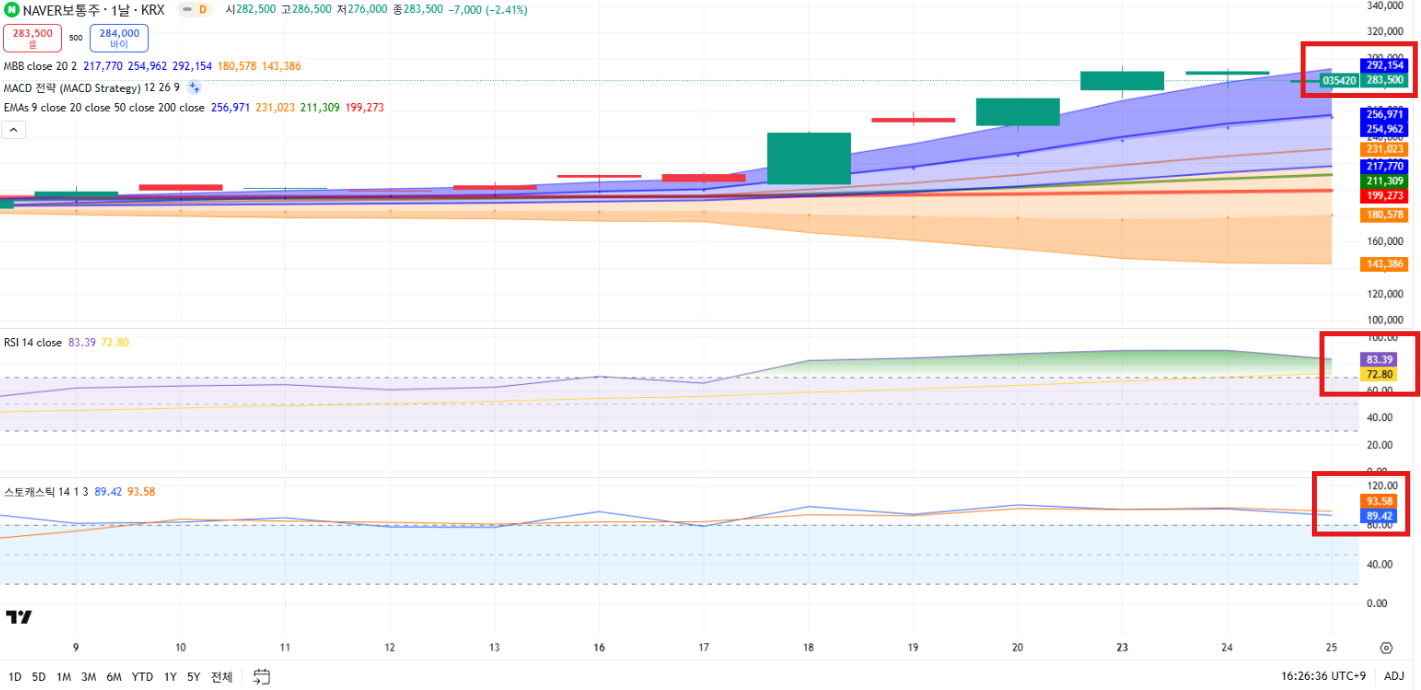
Task: Click date 23 on the time axis
Action: click(1122, 648)
